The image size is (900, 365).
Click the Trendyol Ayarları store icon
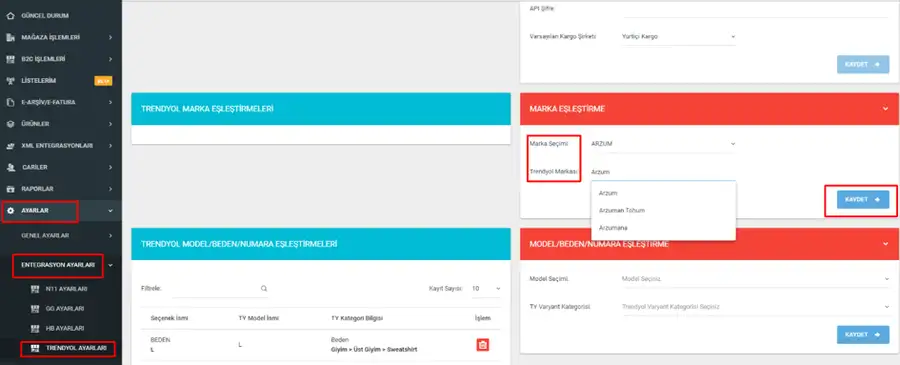[x=34, y=348]
